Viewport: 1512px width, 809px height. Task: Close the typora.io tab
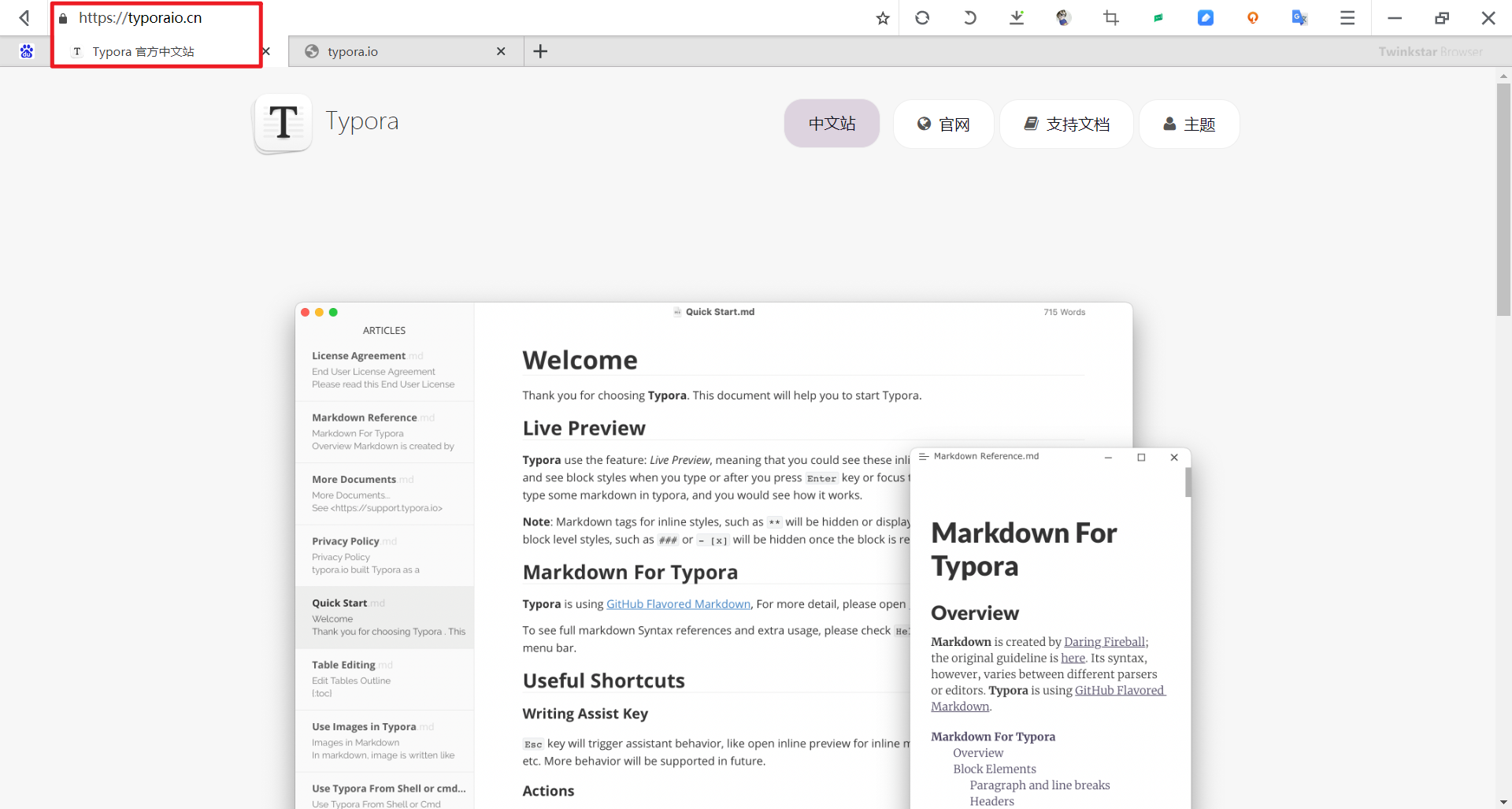tap(501, 51)
